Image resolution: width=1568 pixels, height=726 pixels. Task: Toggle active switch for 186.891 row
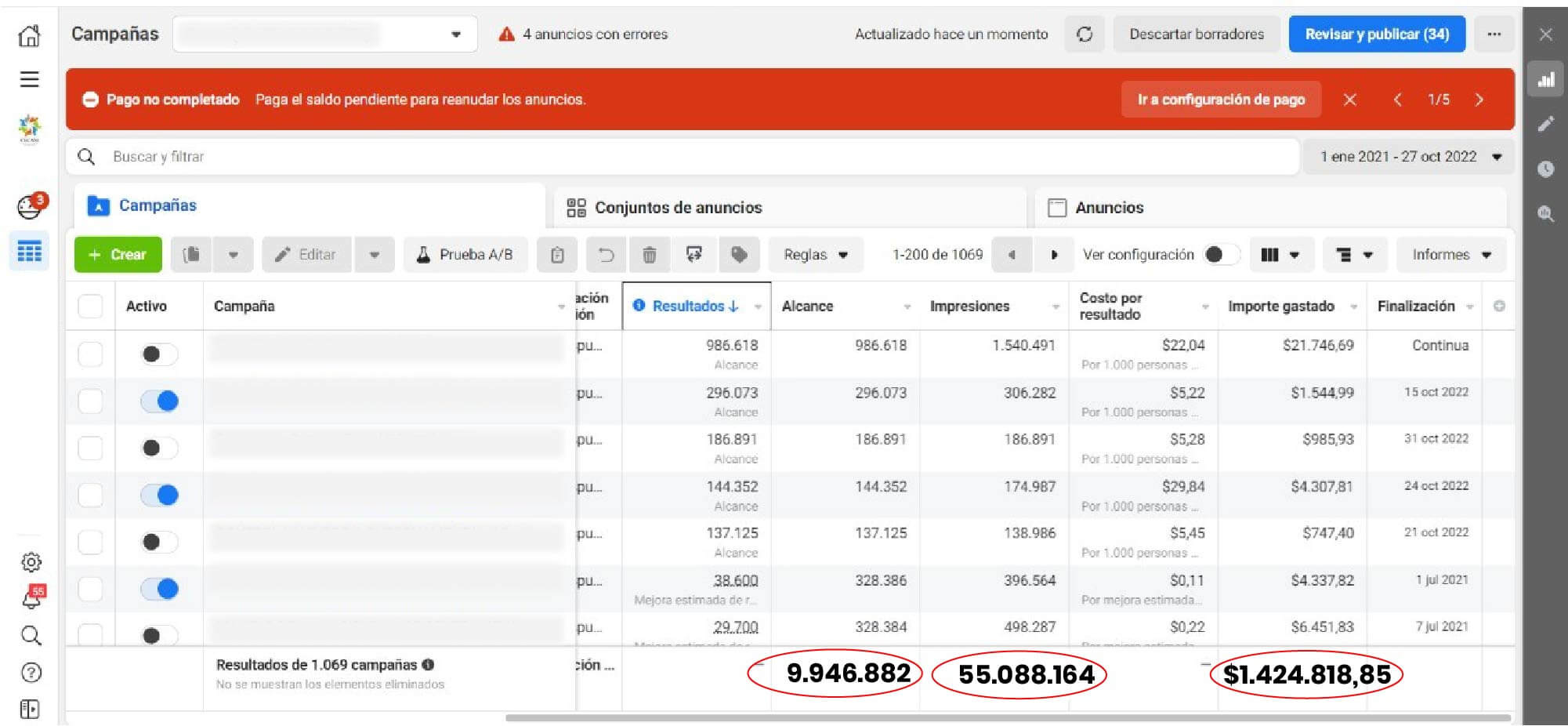[x=159, y=448]
